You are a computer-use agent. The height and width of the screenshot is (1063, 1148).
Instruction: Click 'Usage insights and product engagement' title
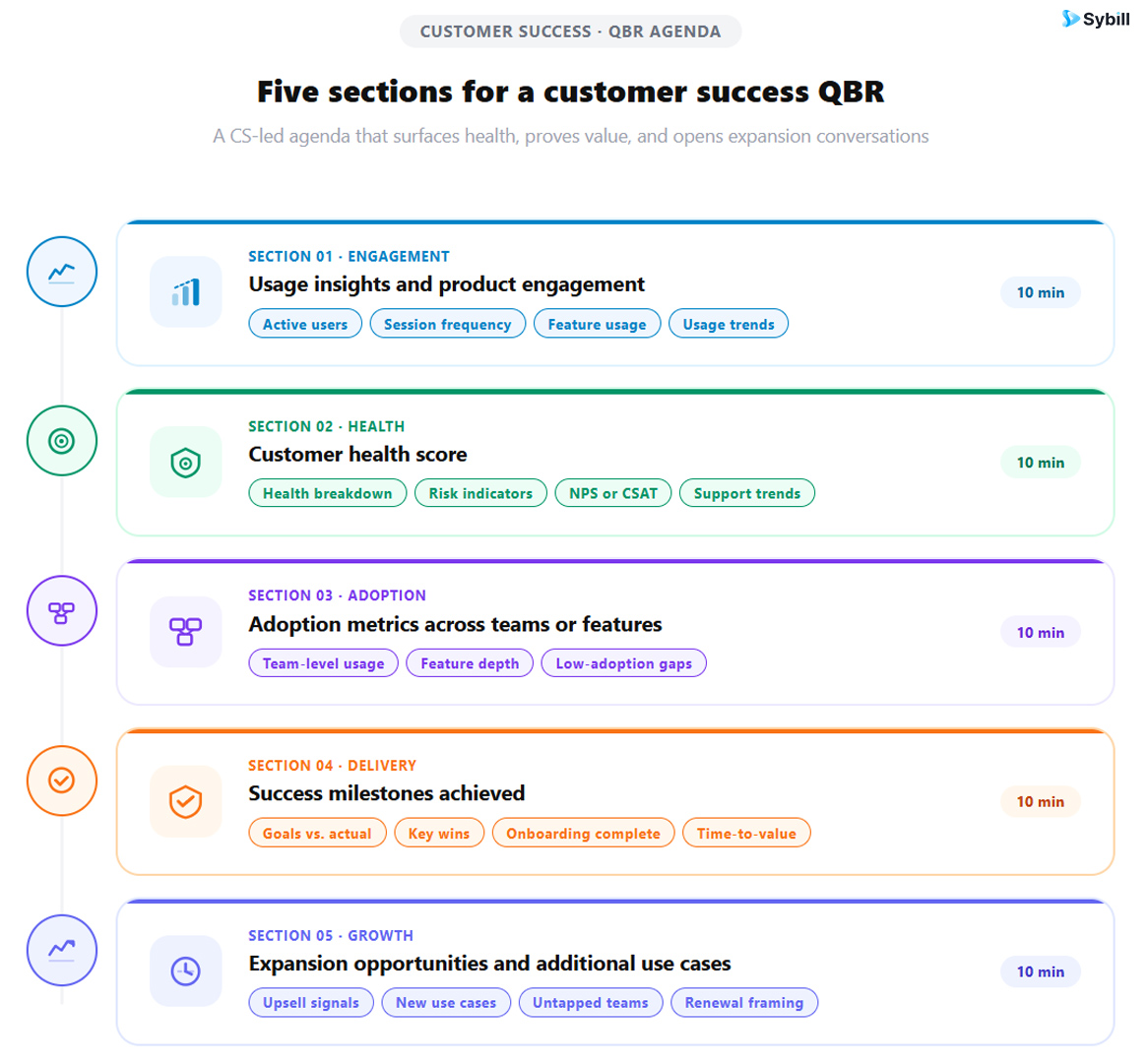447,284
